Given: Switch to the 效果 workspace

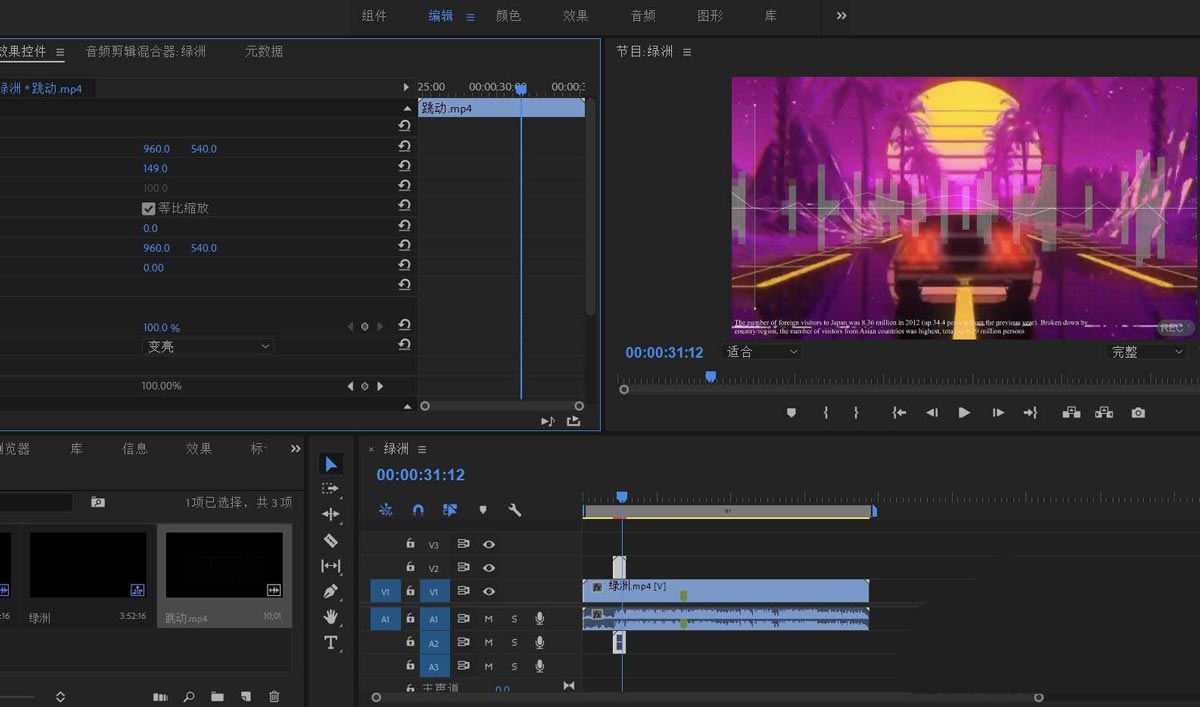Looking at the screenshot, I should (x=575, y=16).
